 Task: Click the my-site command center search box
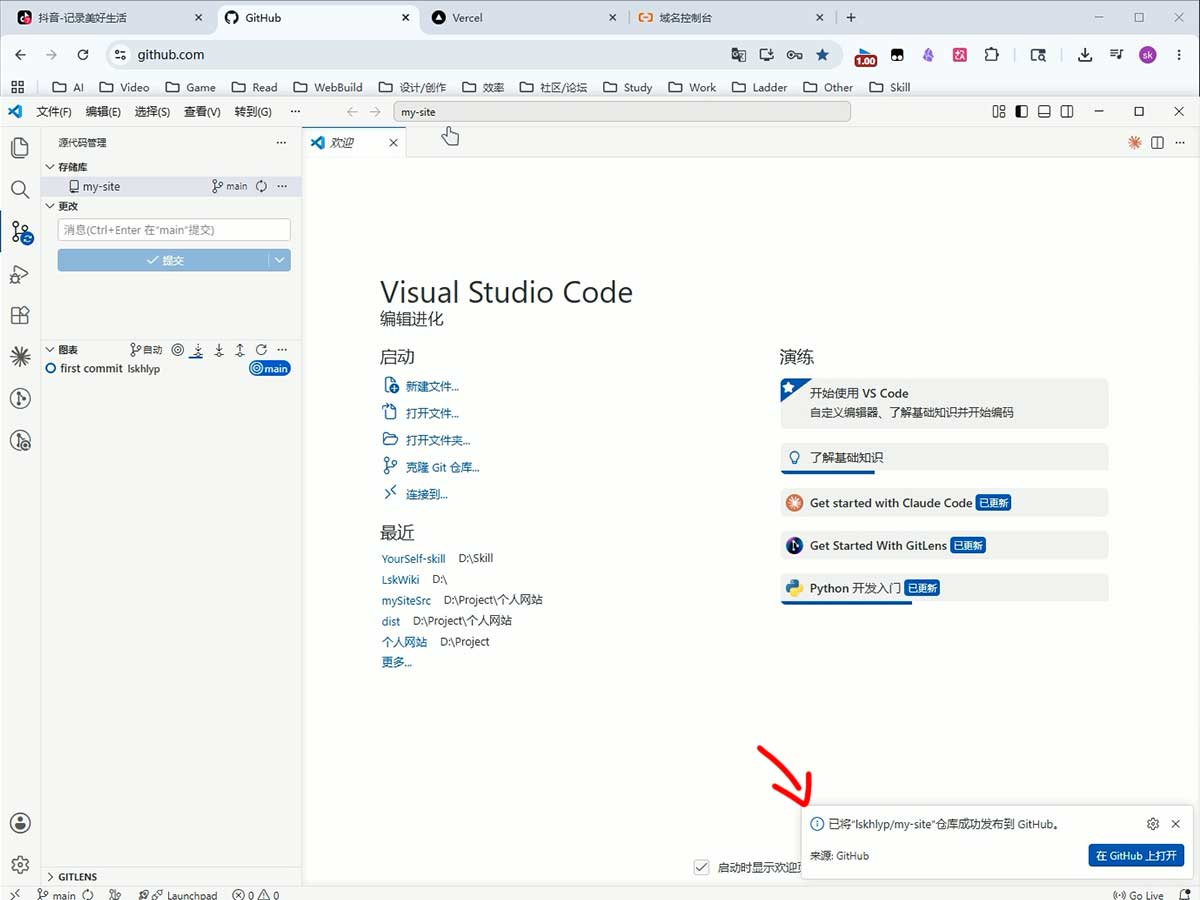tap(622, 112)
